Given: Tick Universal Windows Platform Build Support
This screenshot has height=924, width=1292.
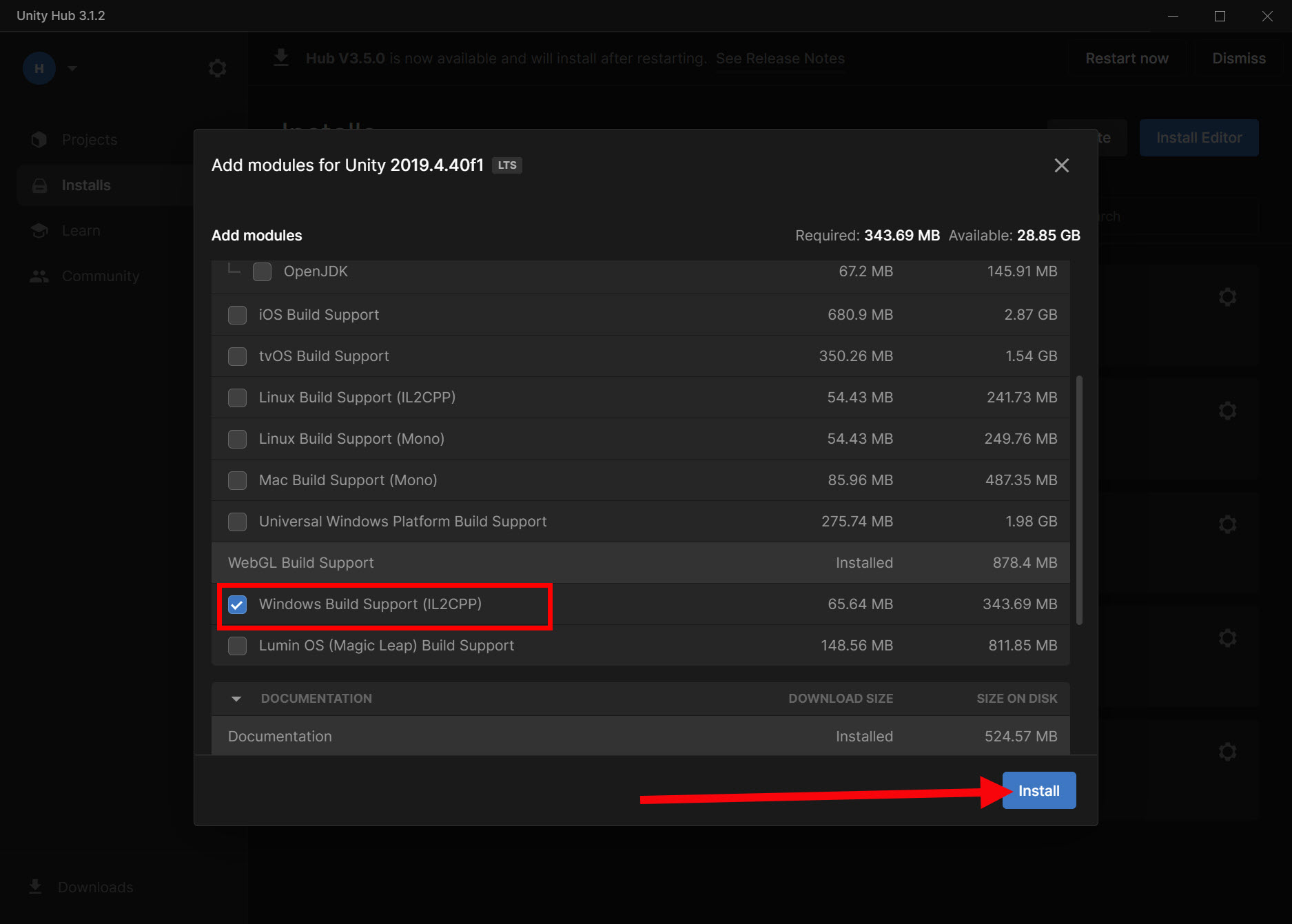Looking at the screenshot, I should [x=237, y=522].
